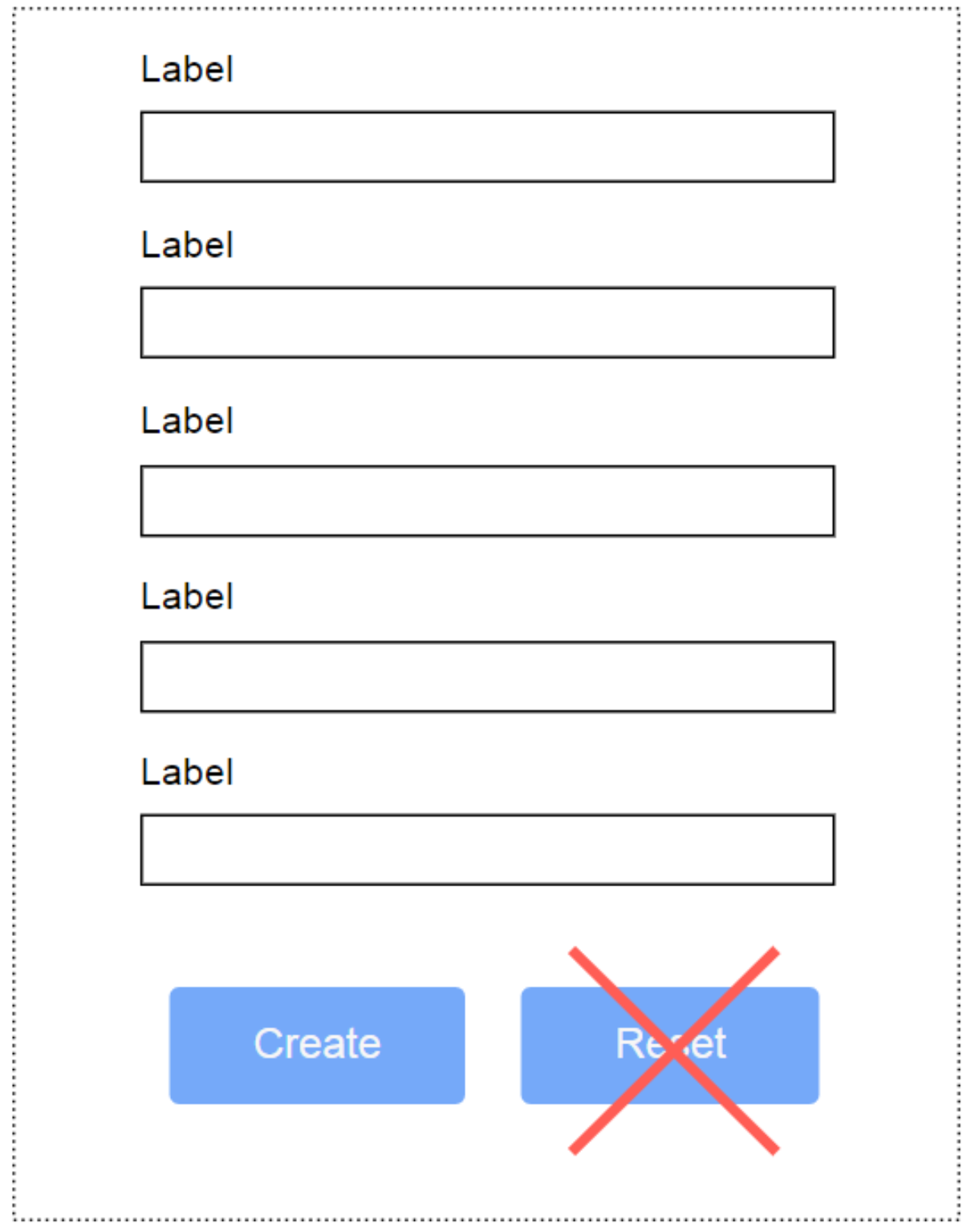Click inside the third text input field

pyautogui.click(x=485, y=499)
